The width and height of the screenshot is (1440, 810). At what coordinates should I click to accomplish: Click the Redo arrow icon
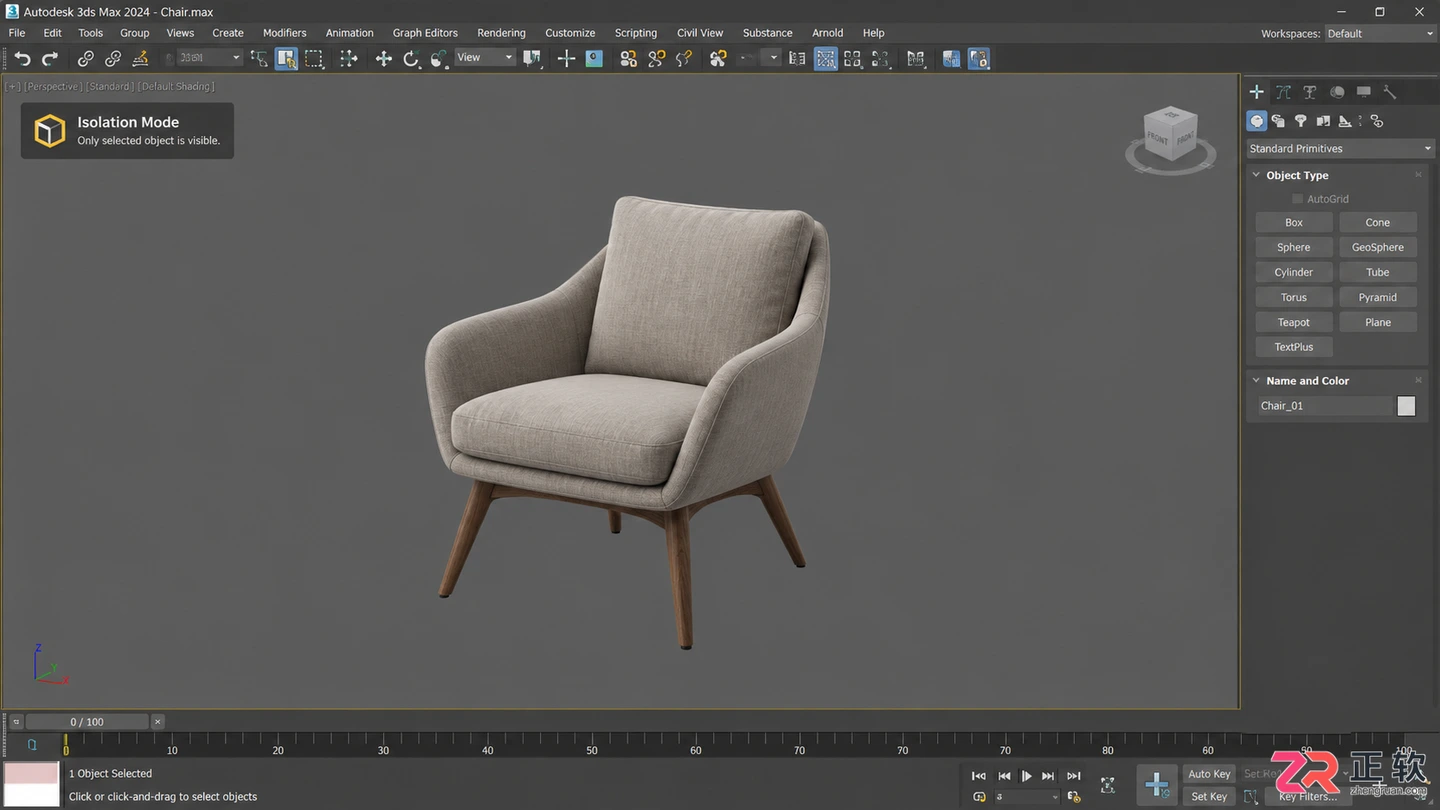click(x=50, y=59)
